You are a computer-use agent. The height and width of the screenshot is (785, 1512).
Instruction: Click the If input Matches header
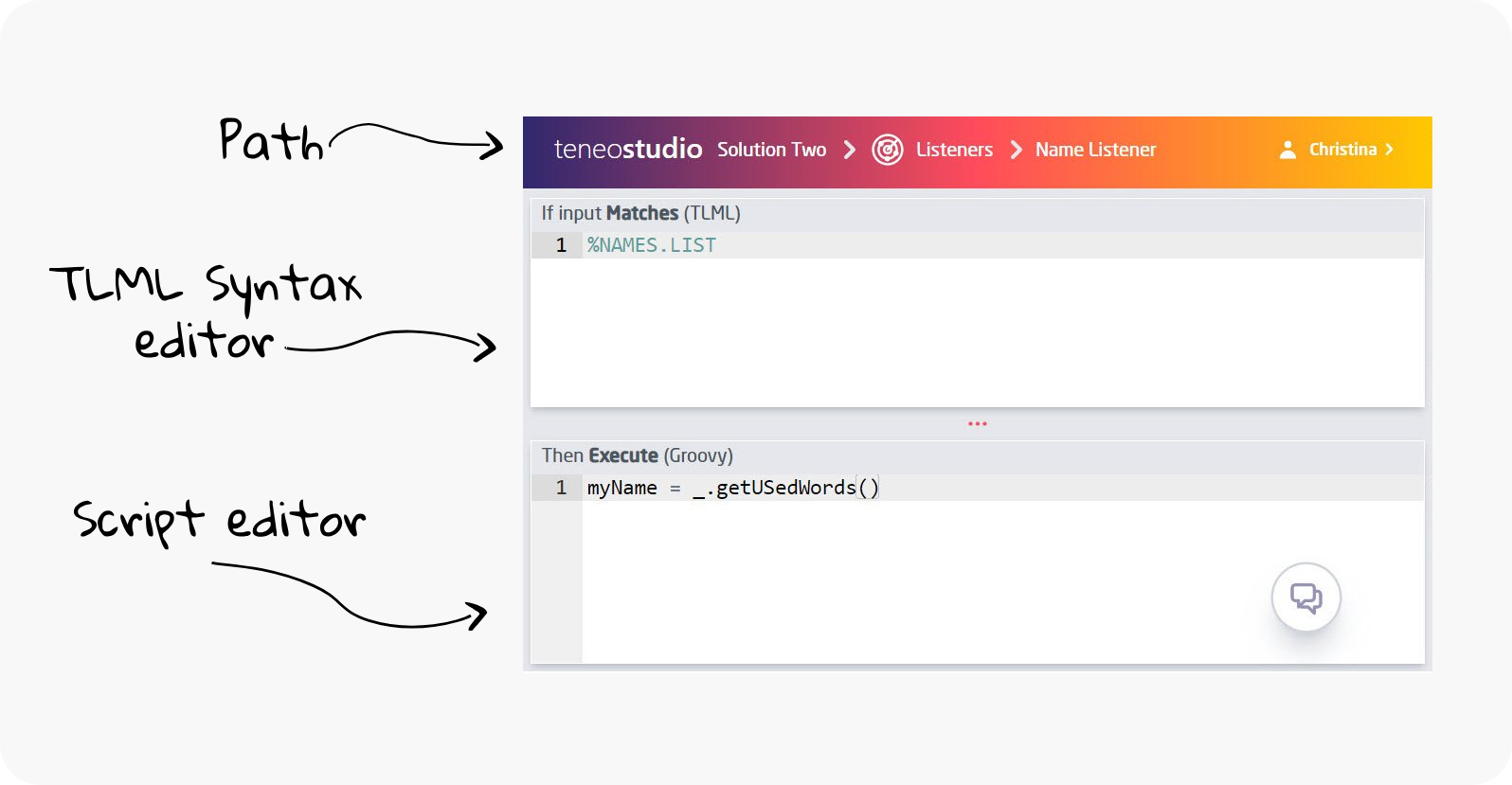coord(640,213)
